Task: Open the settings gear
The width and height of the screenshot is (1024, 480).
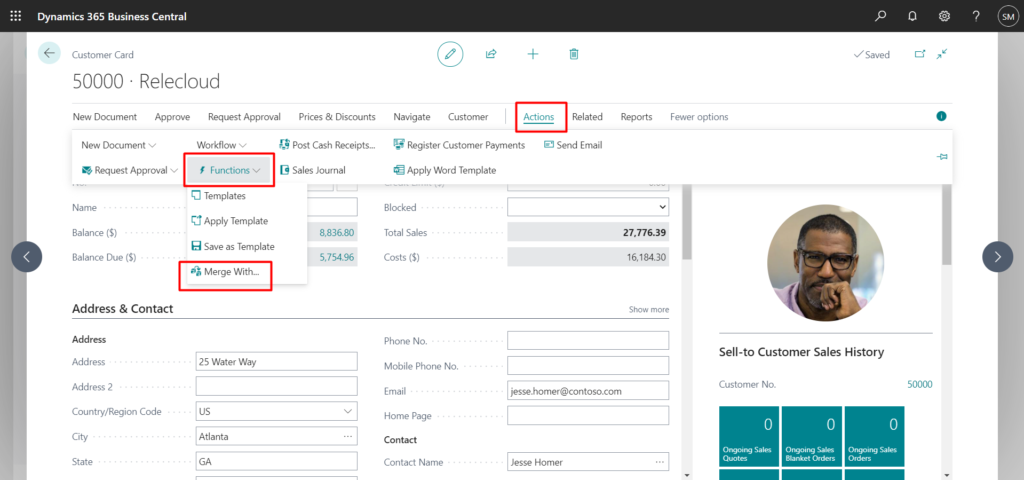Action: pos(944,16)
